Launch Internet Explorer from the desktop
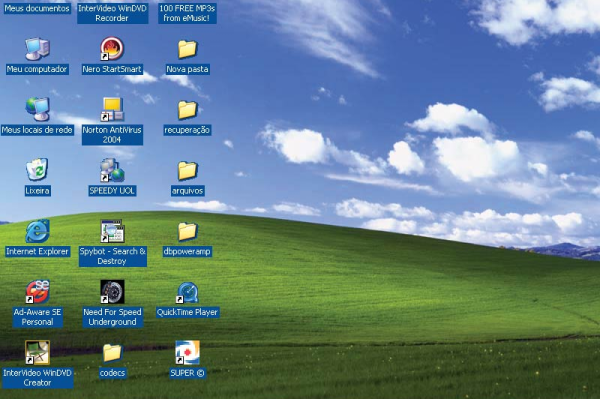The image size is (600, 399). [37, 231]
